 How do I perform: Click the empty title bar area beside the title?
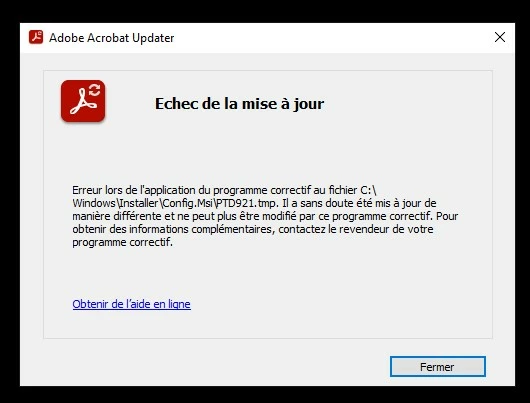point(331,38)
